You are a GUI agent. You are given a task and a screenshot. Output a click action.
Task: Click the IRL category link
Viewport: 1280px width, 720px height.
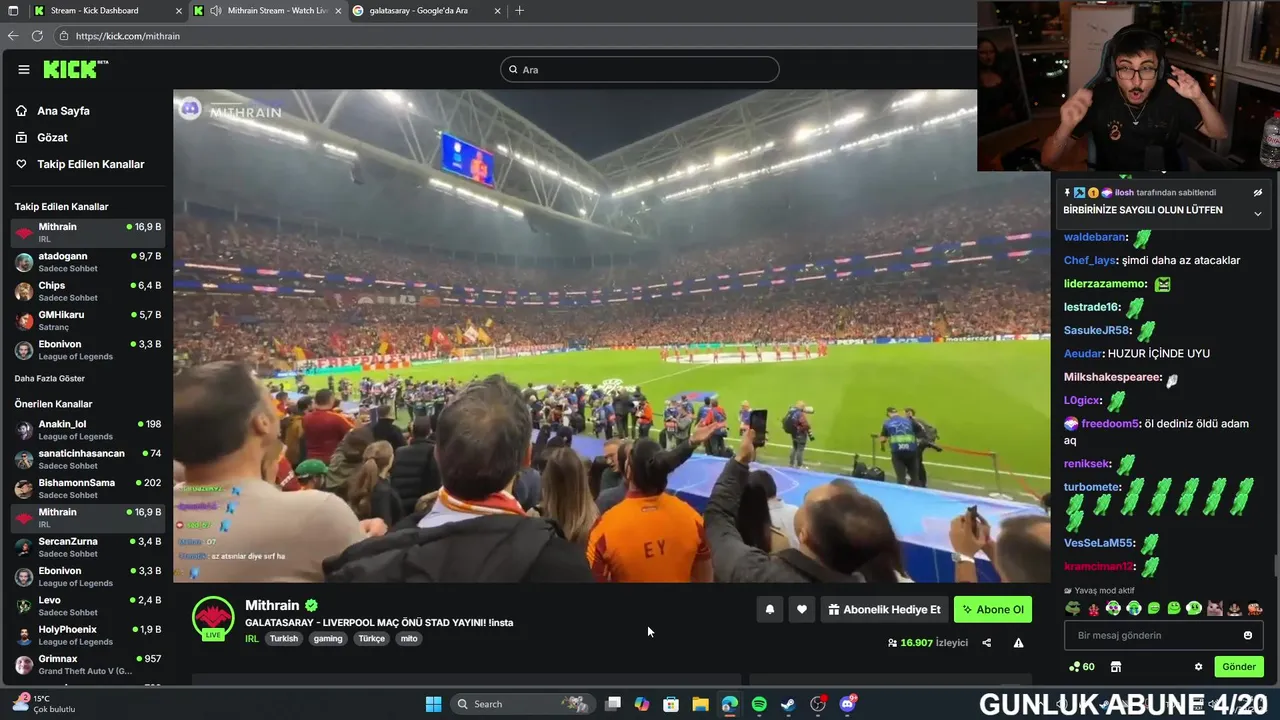pos(252,638)
